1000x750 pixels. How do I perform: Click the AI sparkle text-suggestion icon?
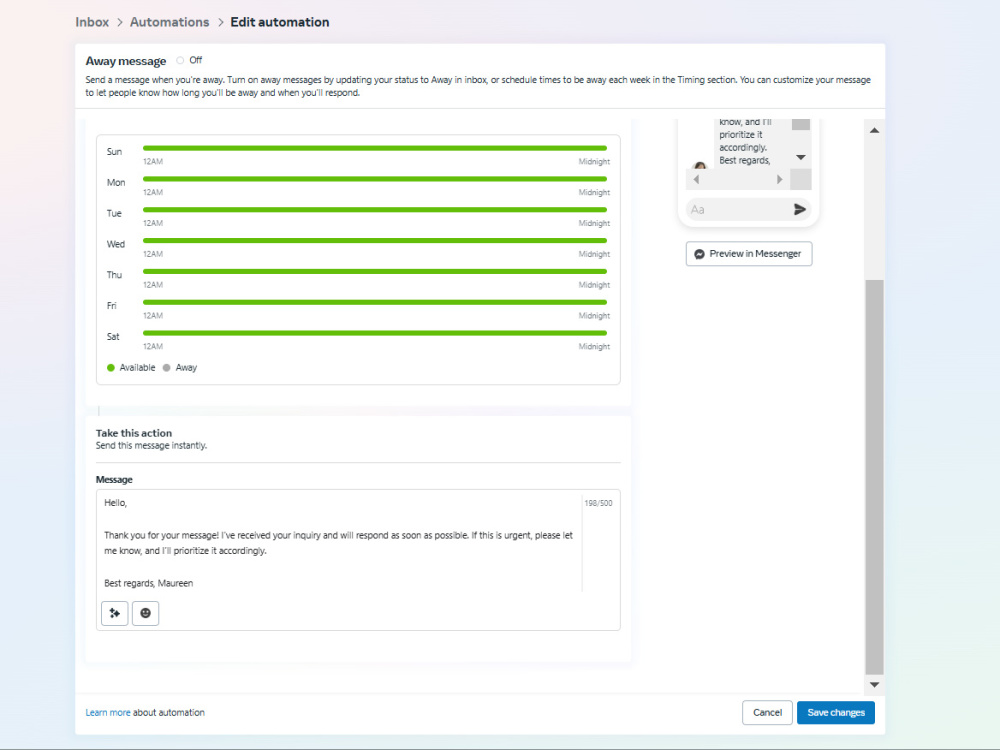point(115,613)
